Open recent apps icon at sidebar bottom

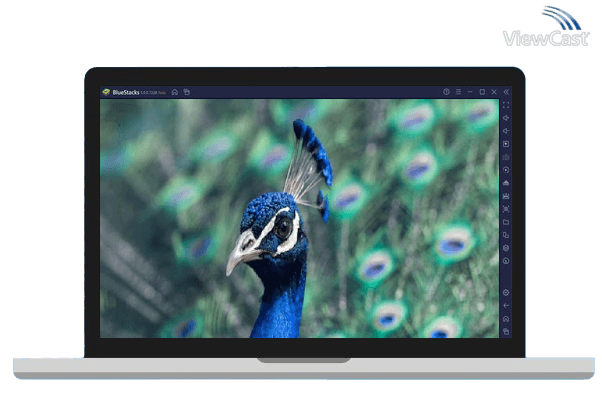click(x=506, y=331)
